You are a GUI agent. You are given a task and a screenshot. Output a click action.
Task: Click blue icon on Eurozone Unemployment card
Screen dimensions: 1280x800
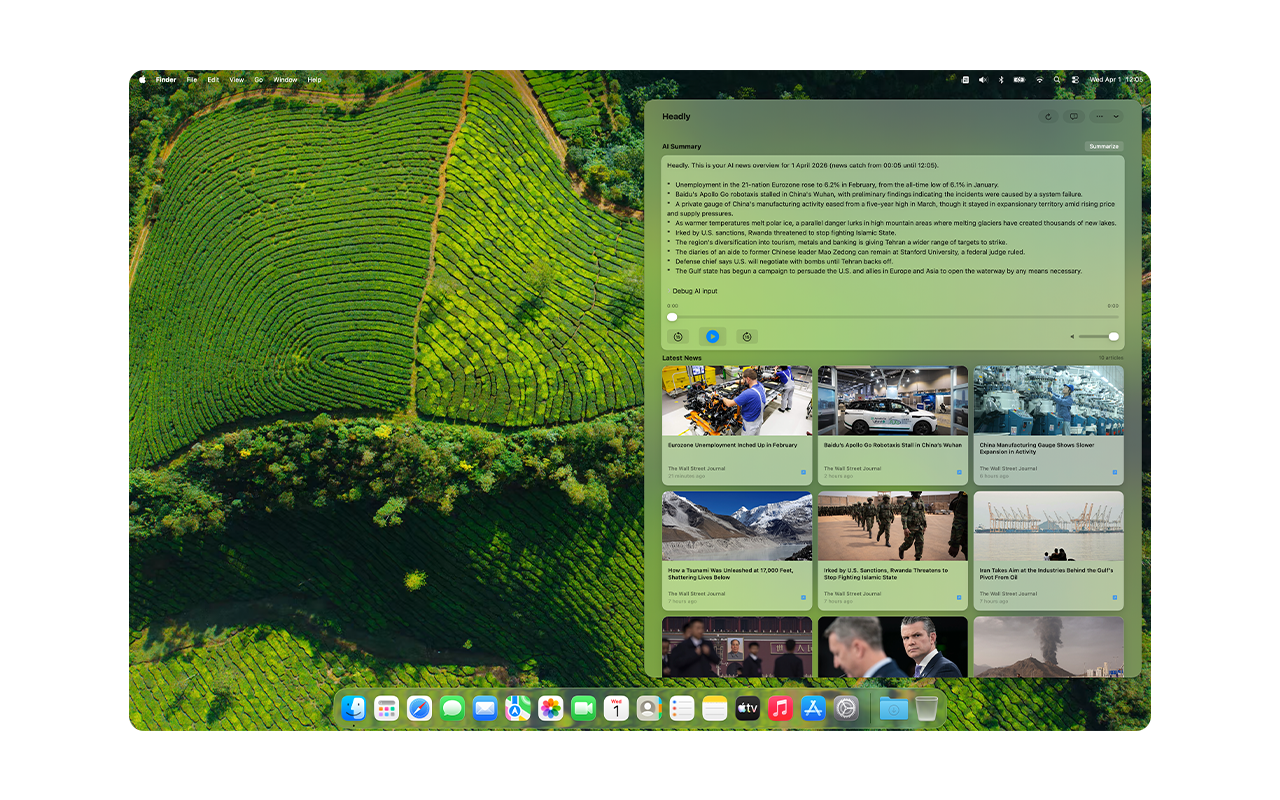(803, 472)
